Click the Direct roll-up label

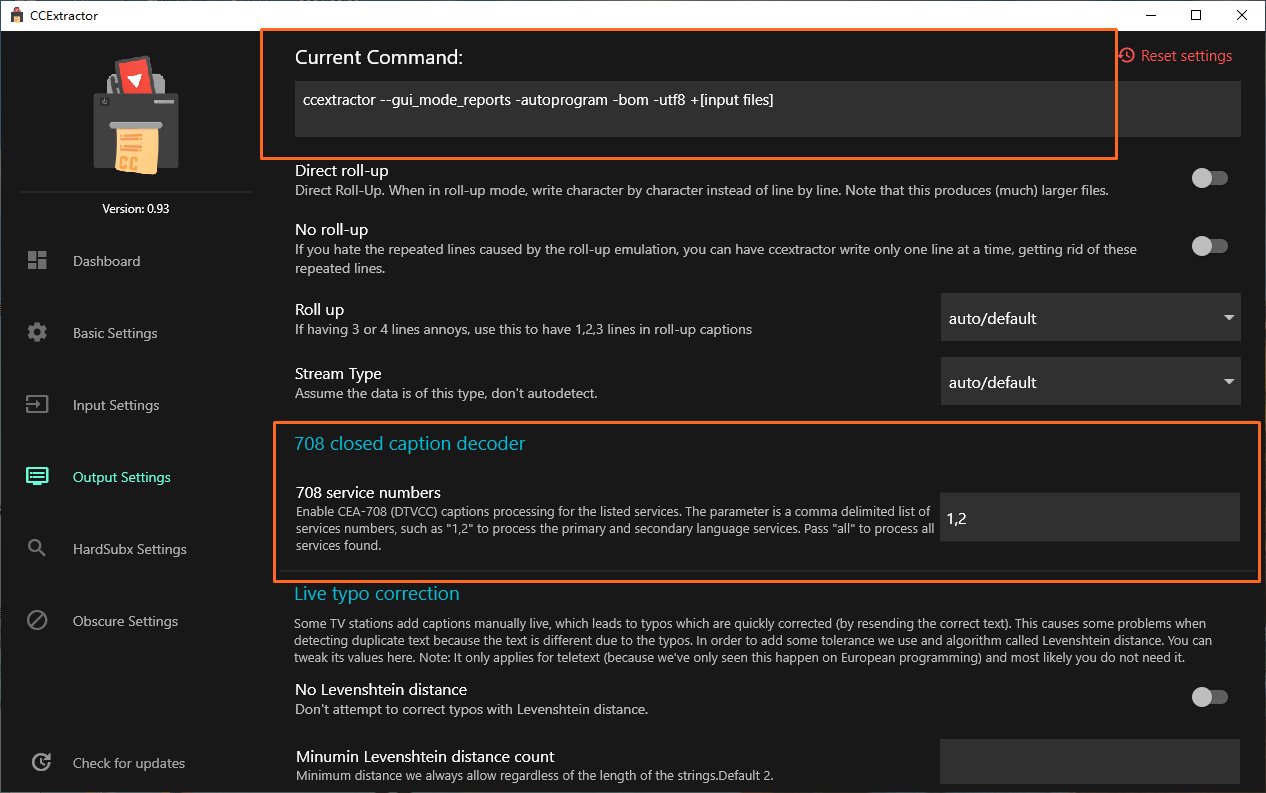point(342,171)
